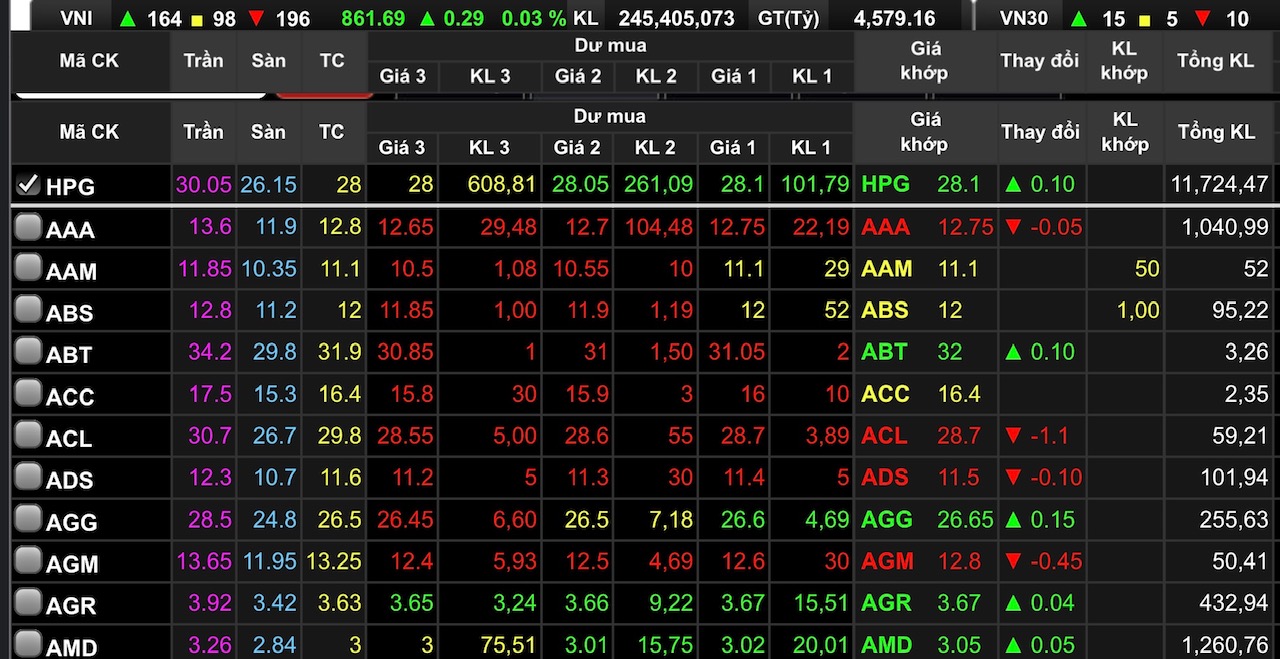Click the red down arrow beside VNI decliners count 196

click(x=257, y=18)
